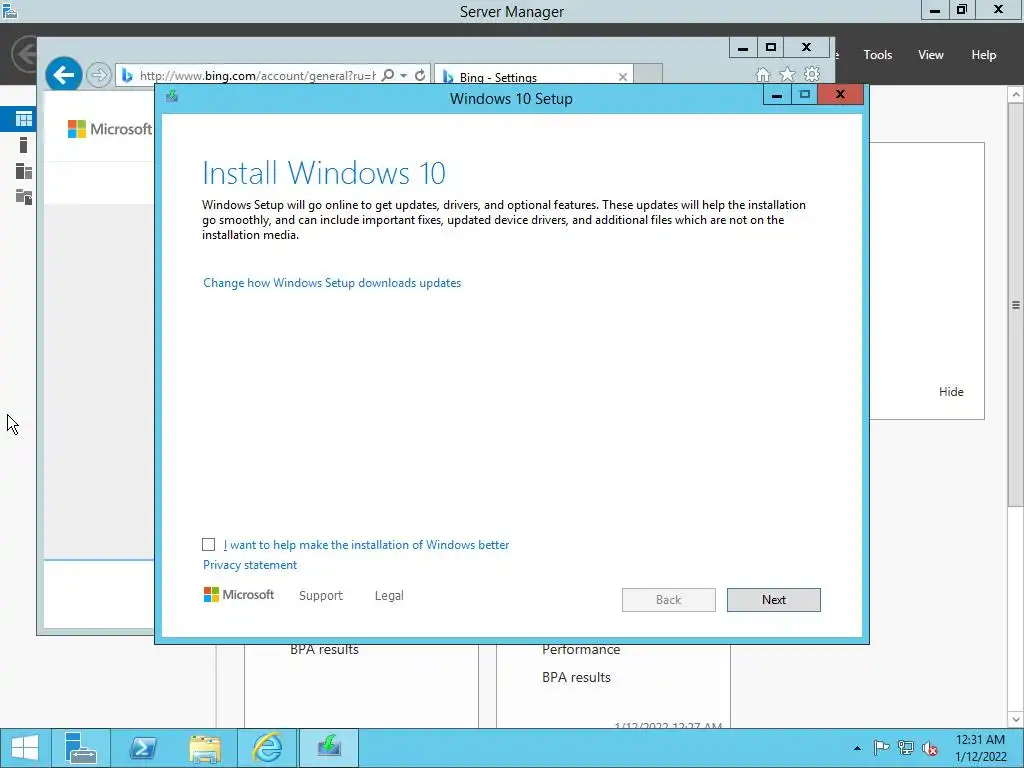Click the Server Manager scroll up arrow
Viewport: 1024px width, 768px height.
[1016, 95]
